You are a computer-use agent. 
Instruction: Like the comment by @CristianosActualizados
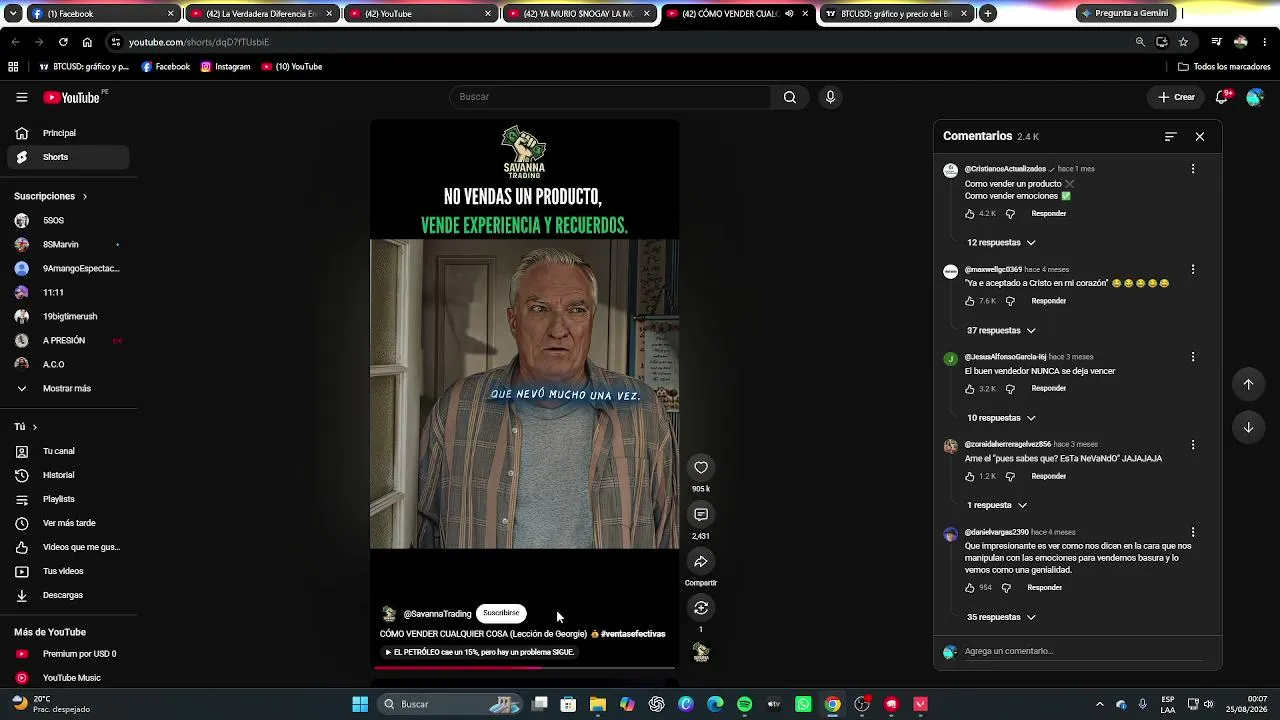[970, 214]
